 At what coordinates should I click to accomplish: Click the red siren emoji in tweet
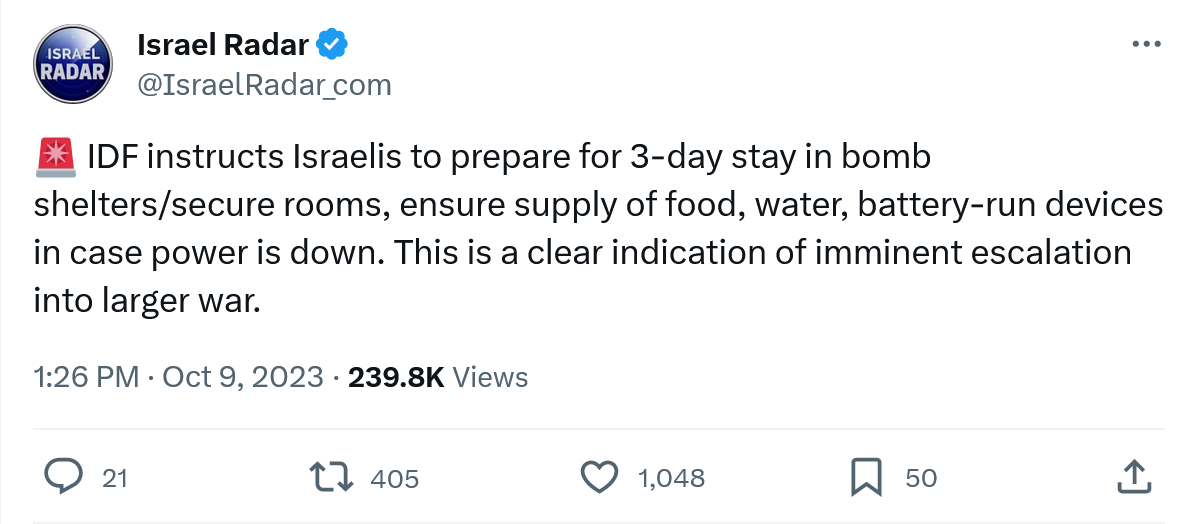54,158
